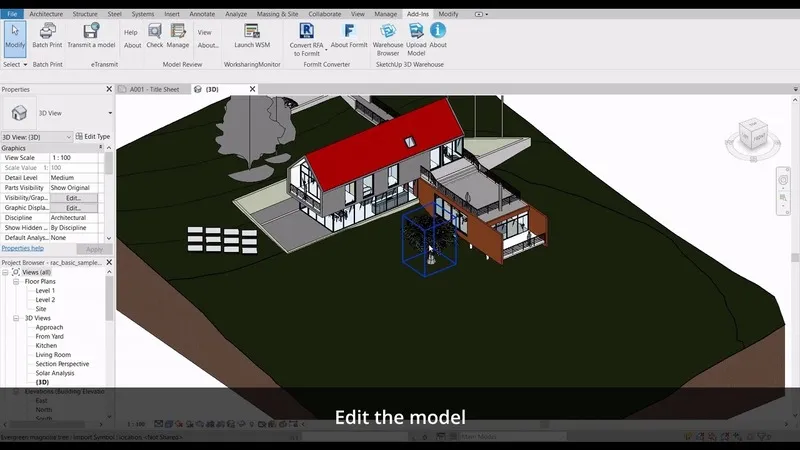Click the zoom tool on navigation bar
Screen dimensions: 800x450
[783, 197]
